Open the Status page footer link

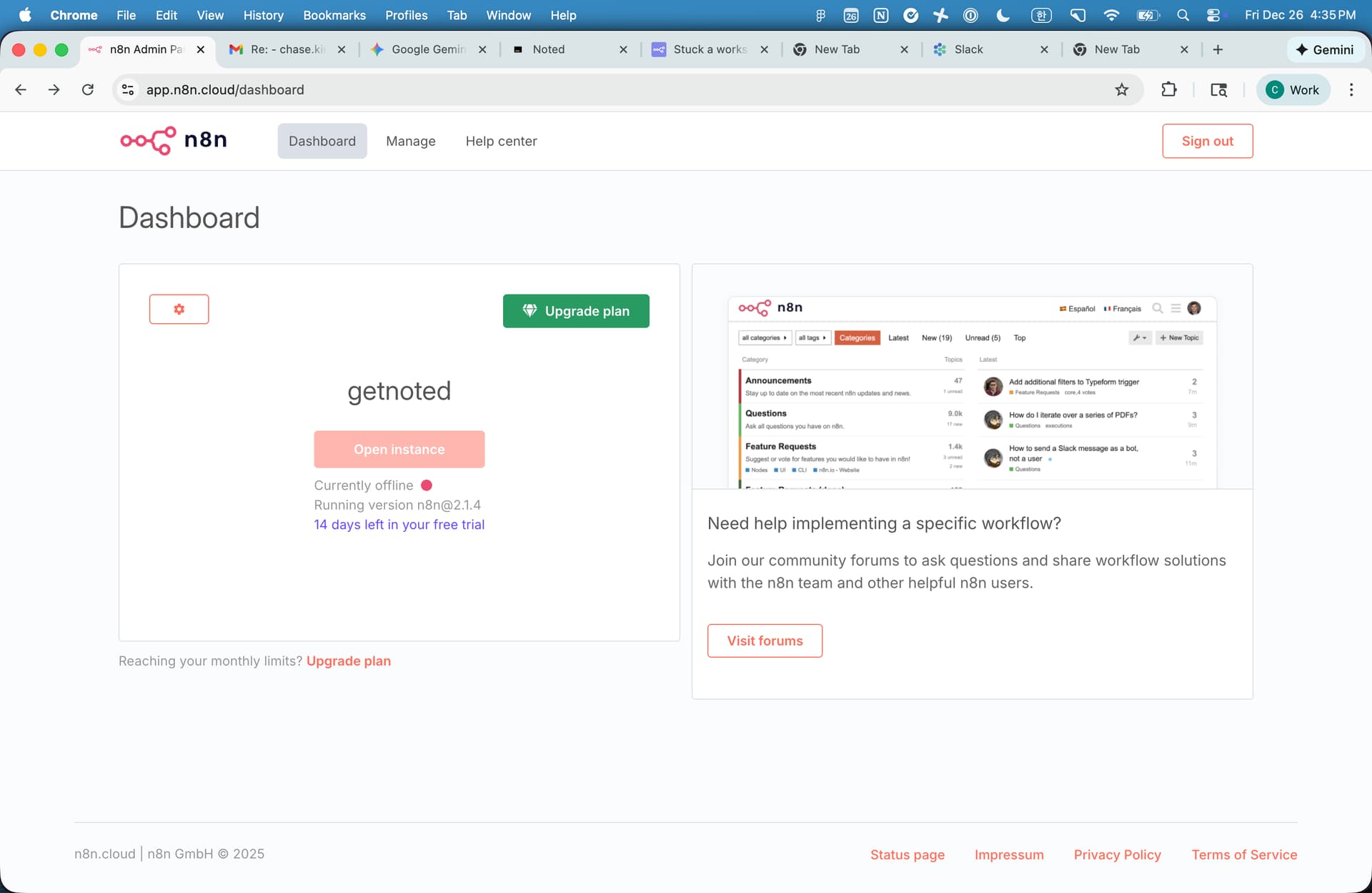907,854
